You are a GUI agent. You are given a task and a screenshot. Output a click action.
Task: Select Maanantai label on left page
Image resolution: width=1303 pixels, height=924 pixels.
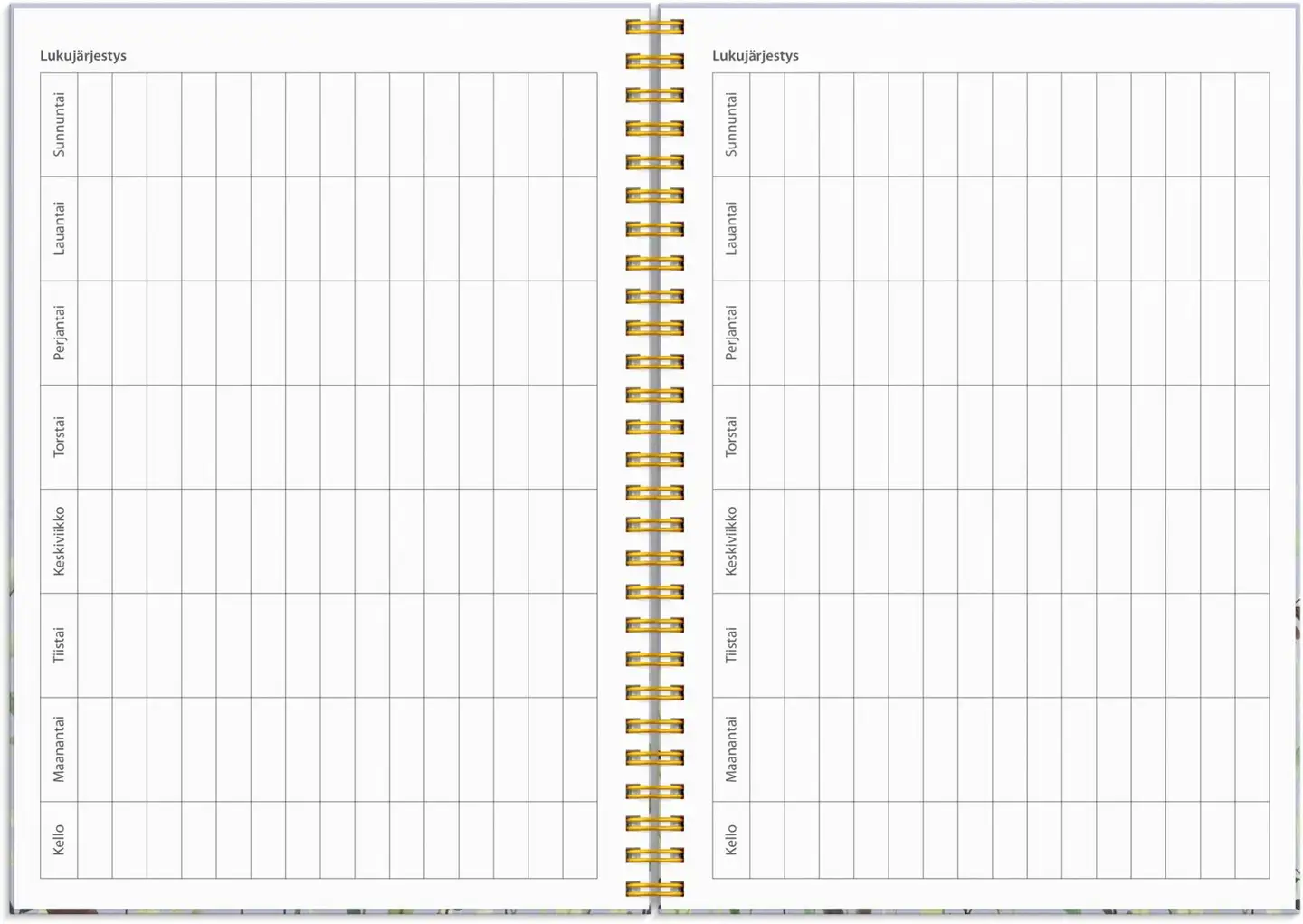click(x=60, y=749)
